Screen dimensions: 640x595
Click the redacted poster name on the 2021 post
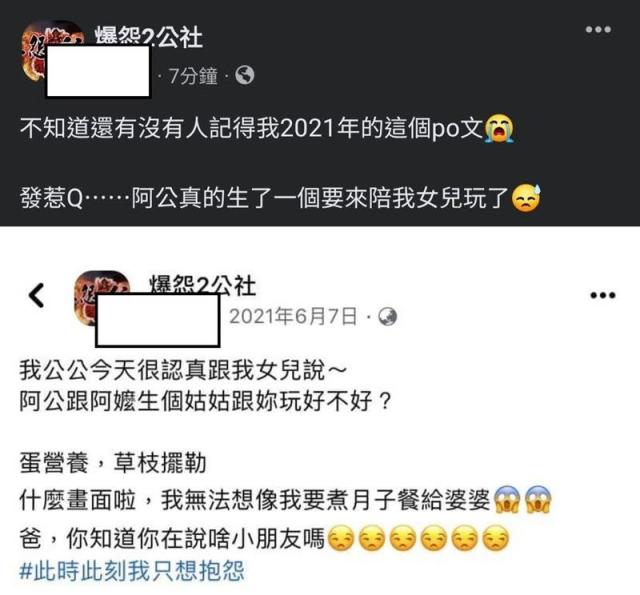click(x=158, y=320)
